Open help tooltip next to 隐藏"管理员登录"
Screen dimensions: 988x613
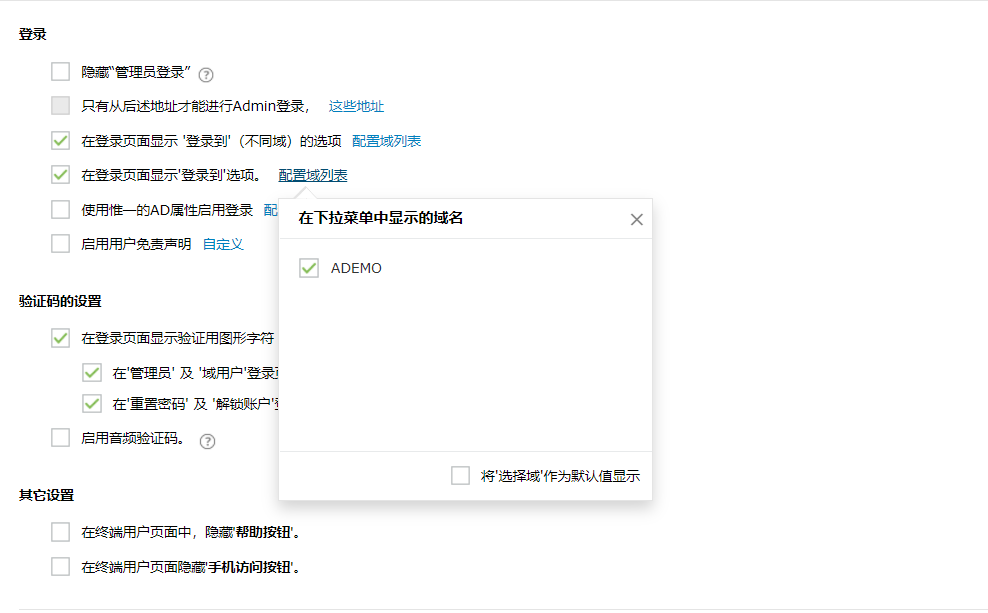click(x=206, y=72)
